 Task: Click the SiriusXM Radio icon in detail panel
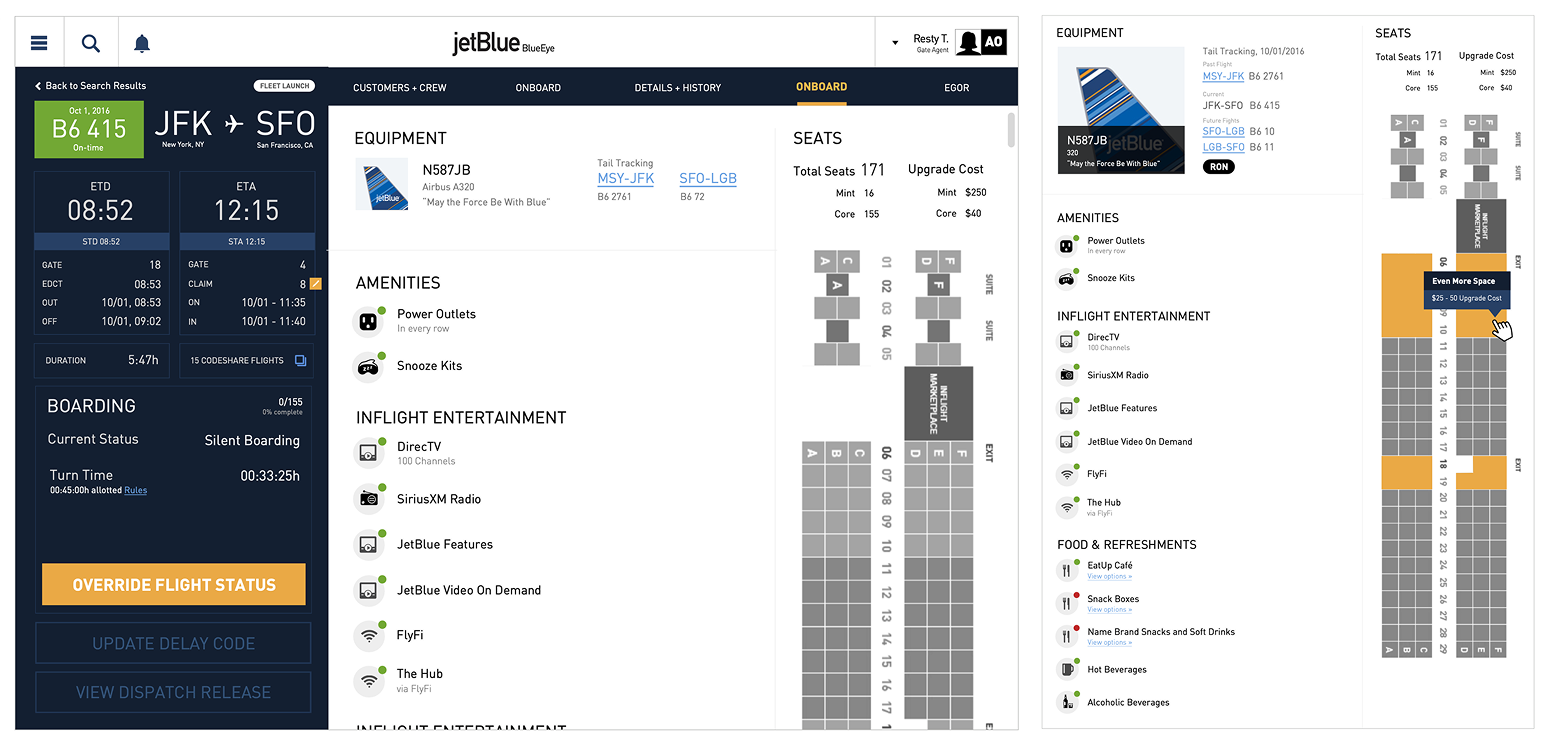(1068, 375)
